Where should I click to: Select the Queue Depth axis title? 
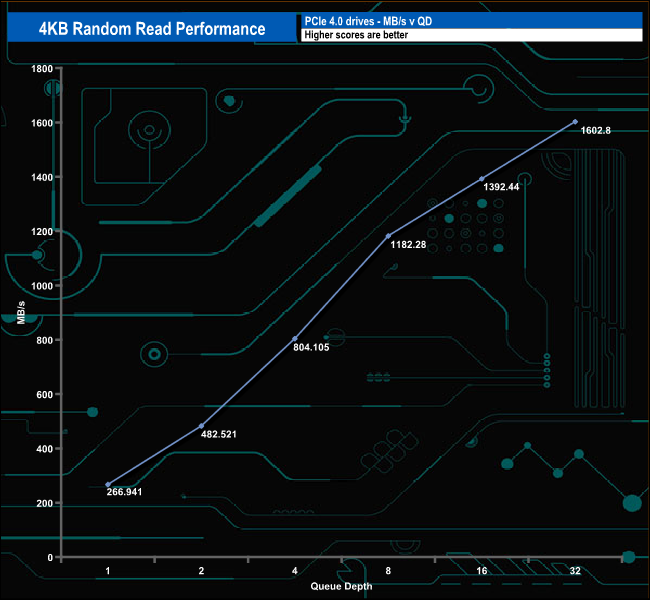pos(341,586)
